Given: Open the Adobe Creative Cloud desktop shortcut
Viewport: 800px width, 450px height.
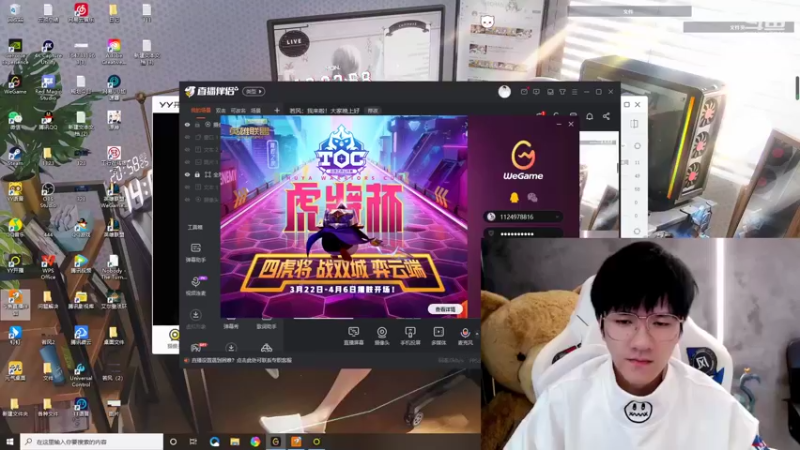Looking at the screenshot, I should click(114, 52).
